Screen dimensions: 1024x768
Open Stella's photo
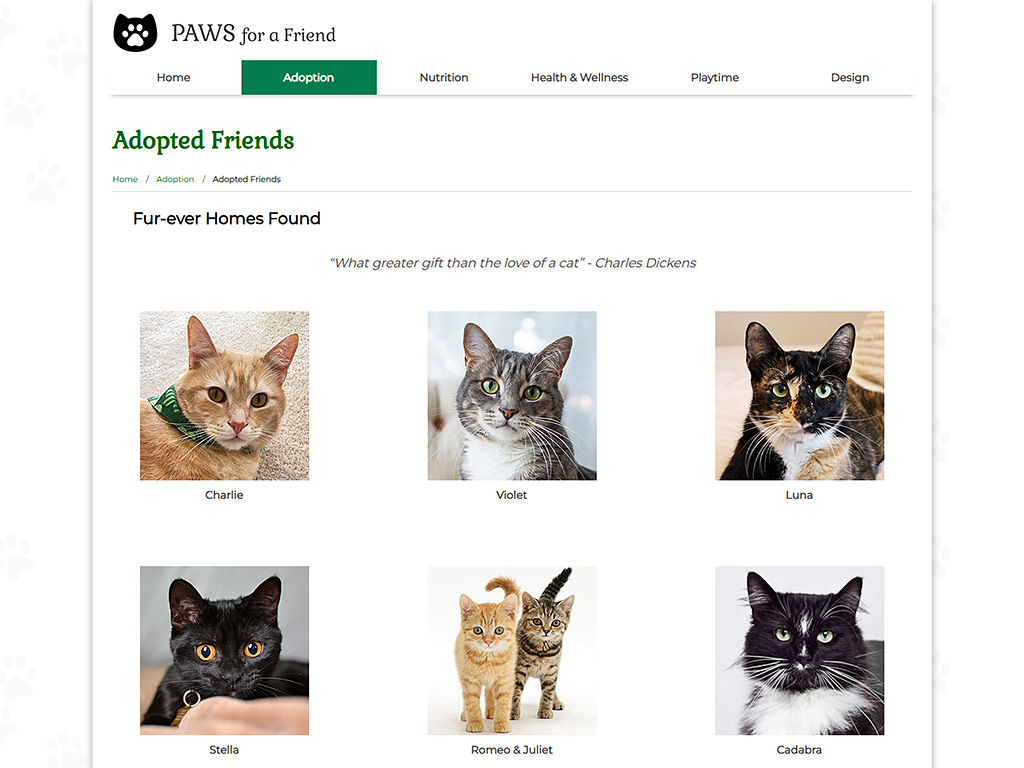[x=224, y=650]
